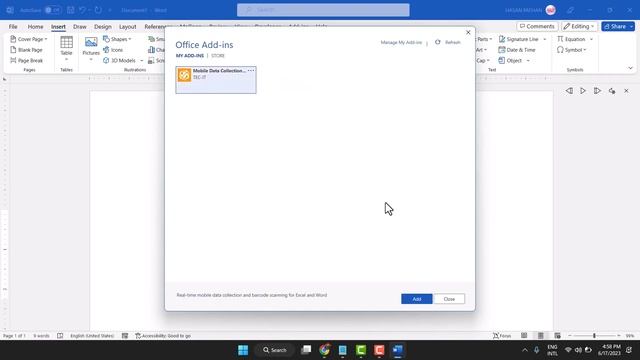Open the Home ribbon tab
Viewport: 640px width, 360px height.
36,27
